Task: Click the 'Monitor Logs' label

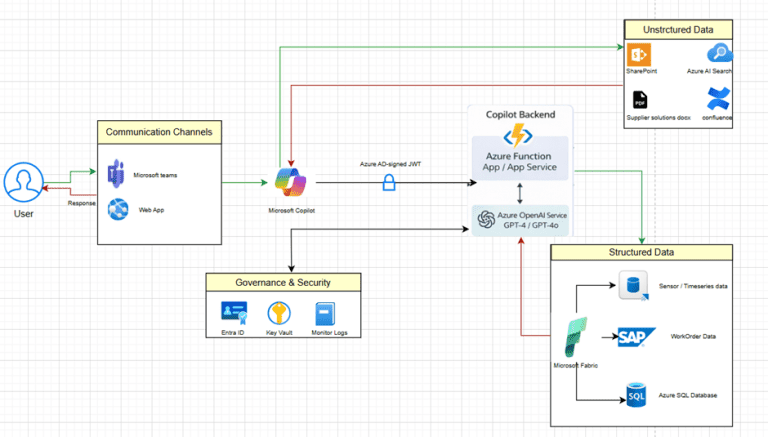Action: [x=330, y=332]
